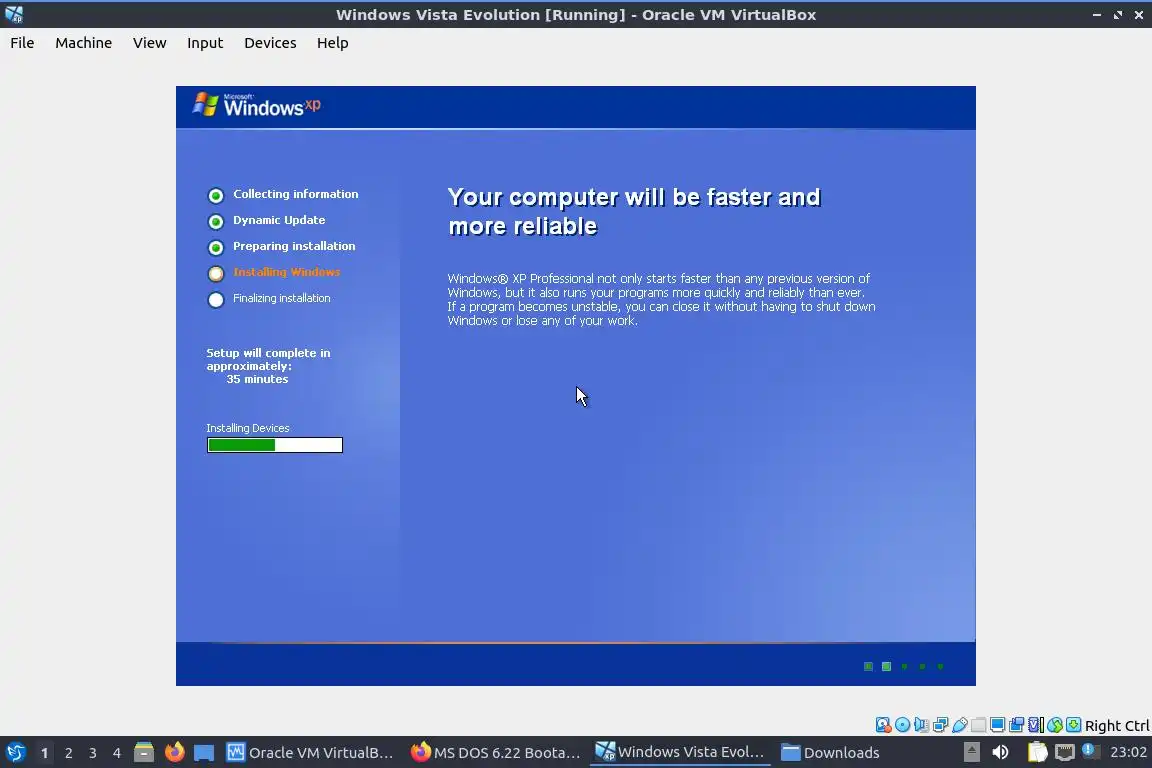This screenshot has width=1152, height=768.
Task: Click the 23:02 clock
Action: coord(1128,752)
